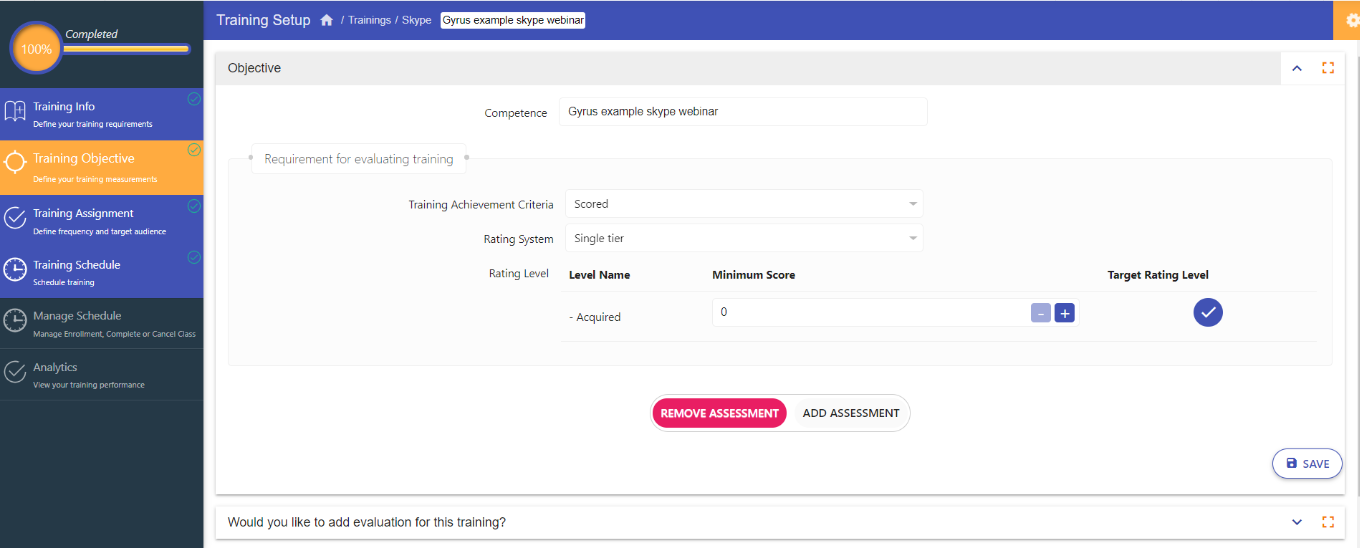The height and width of the screenshot is (548, 1360).
Task: Go to Training Objective step
Action: pos(102,166)
